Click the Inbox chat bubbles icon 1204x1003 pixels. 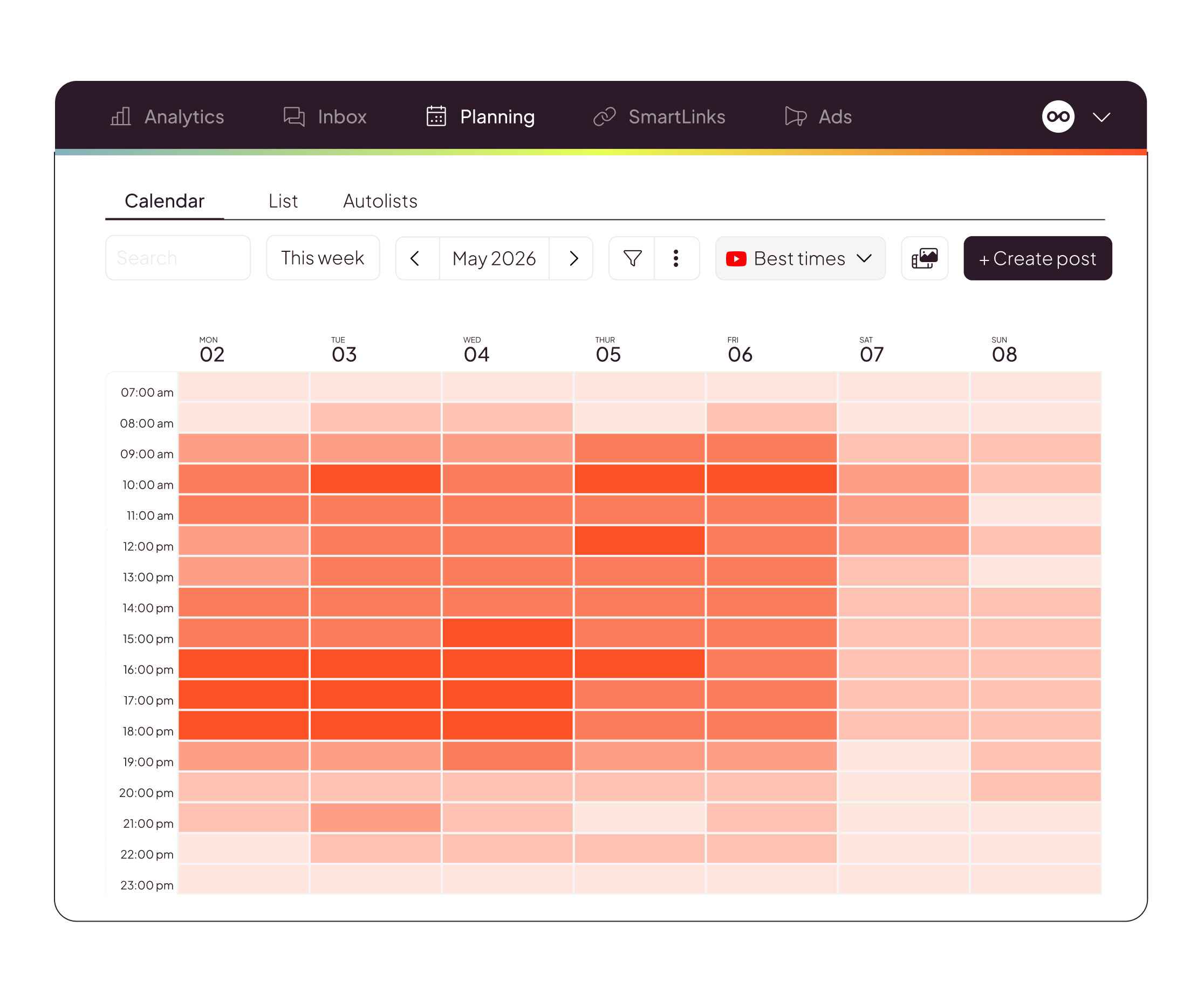[294, 116]
